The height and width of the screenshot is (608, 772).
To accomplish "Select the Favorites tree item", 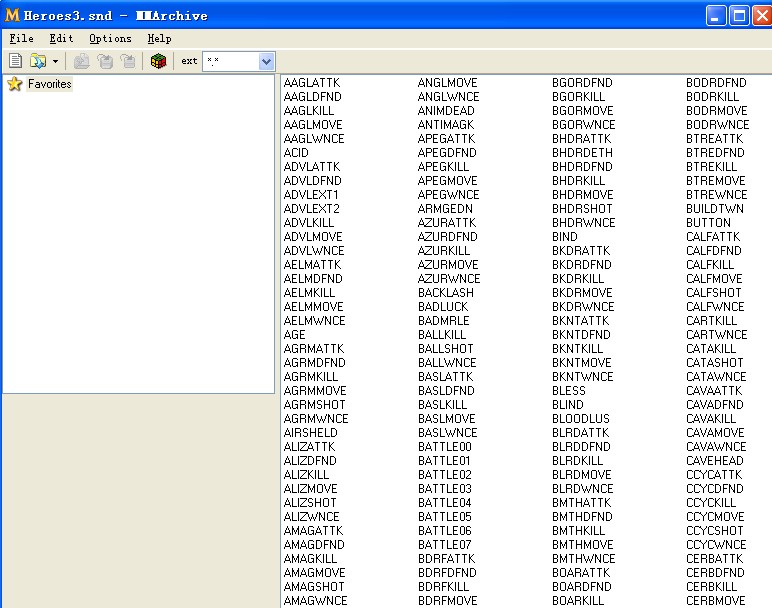I will coord(49,84).
